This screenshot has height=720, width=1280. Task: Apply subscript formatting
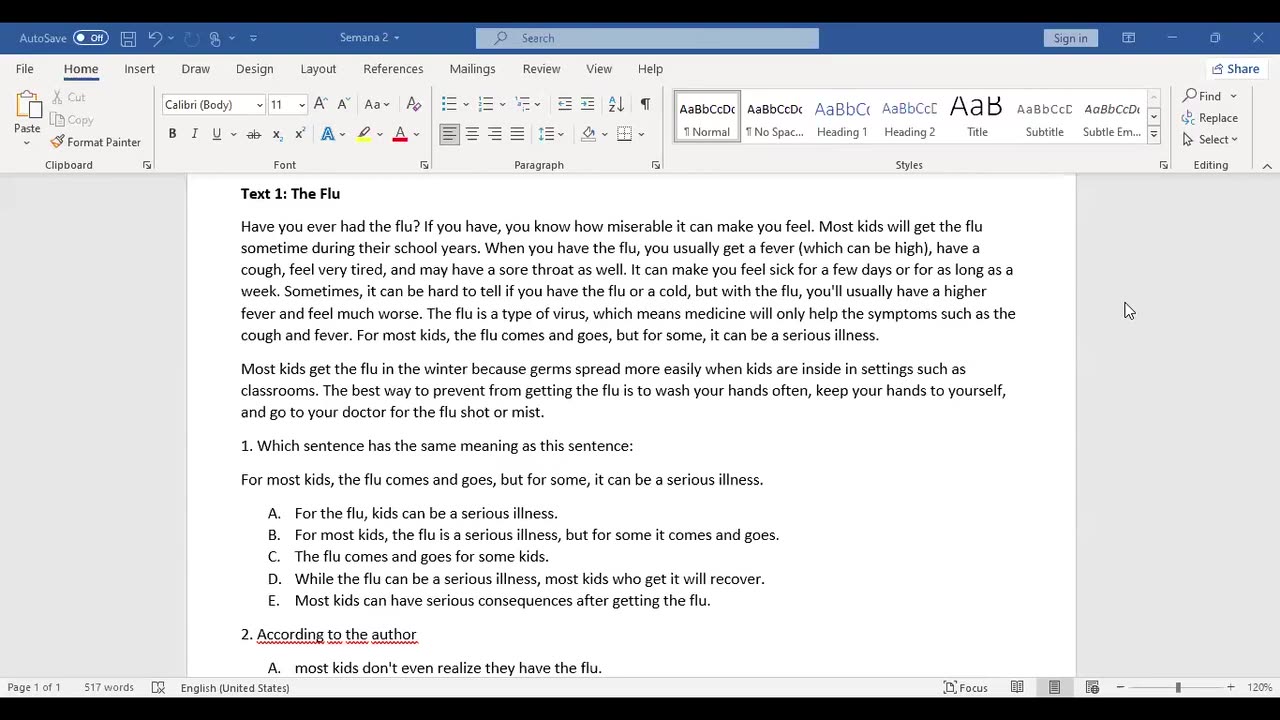coord(277,134)
